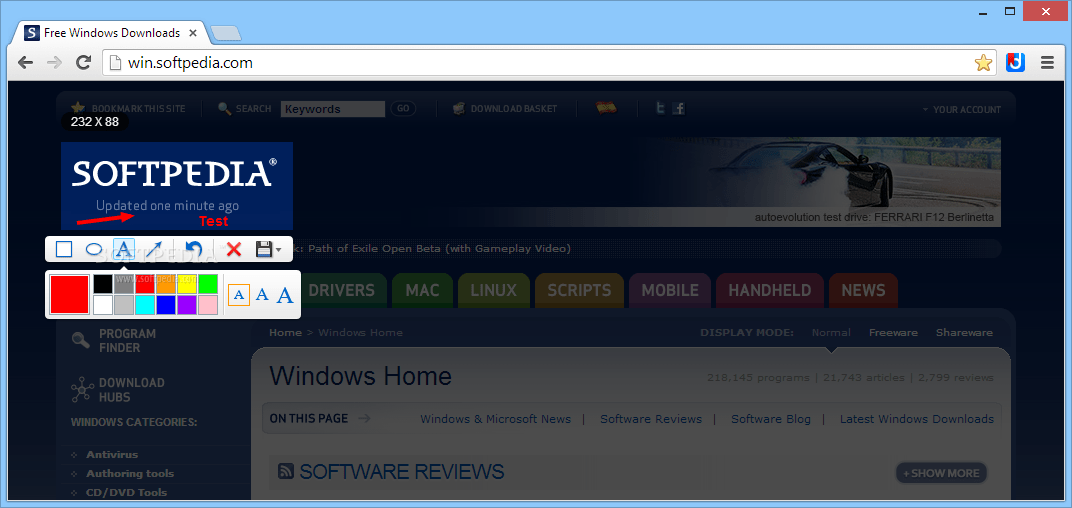Go back in browser history
The height and width of the screenshot is (508, 1072).
[x=25, y=63]
